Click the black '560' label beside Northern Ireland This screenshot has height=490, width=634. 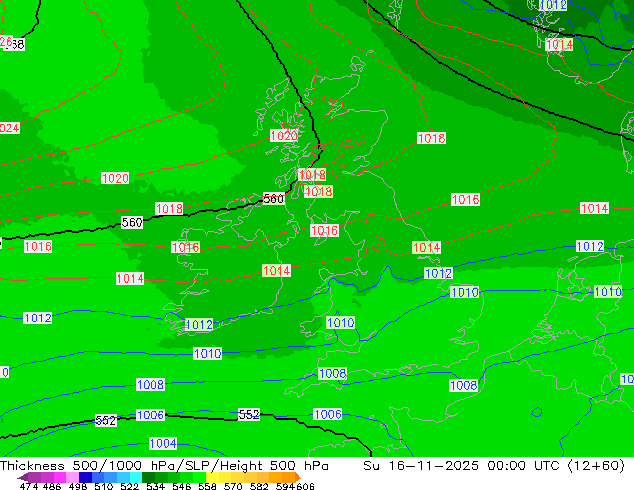[x=273, y=199]
